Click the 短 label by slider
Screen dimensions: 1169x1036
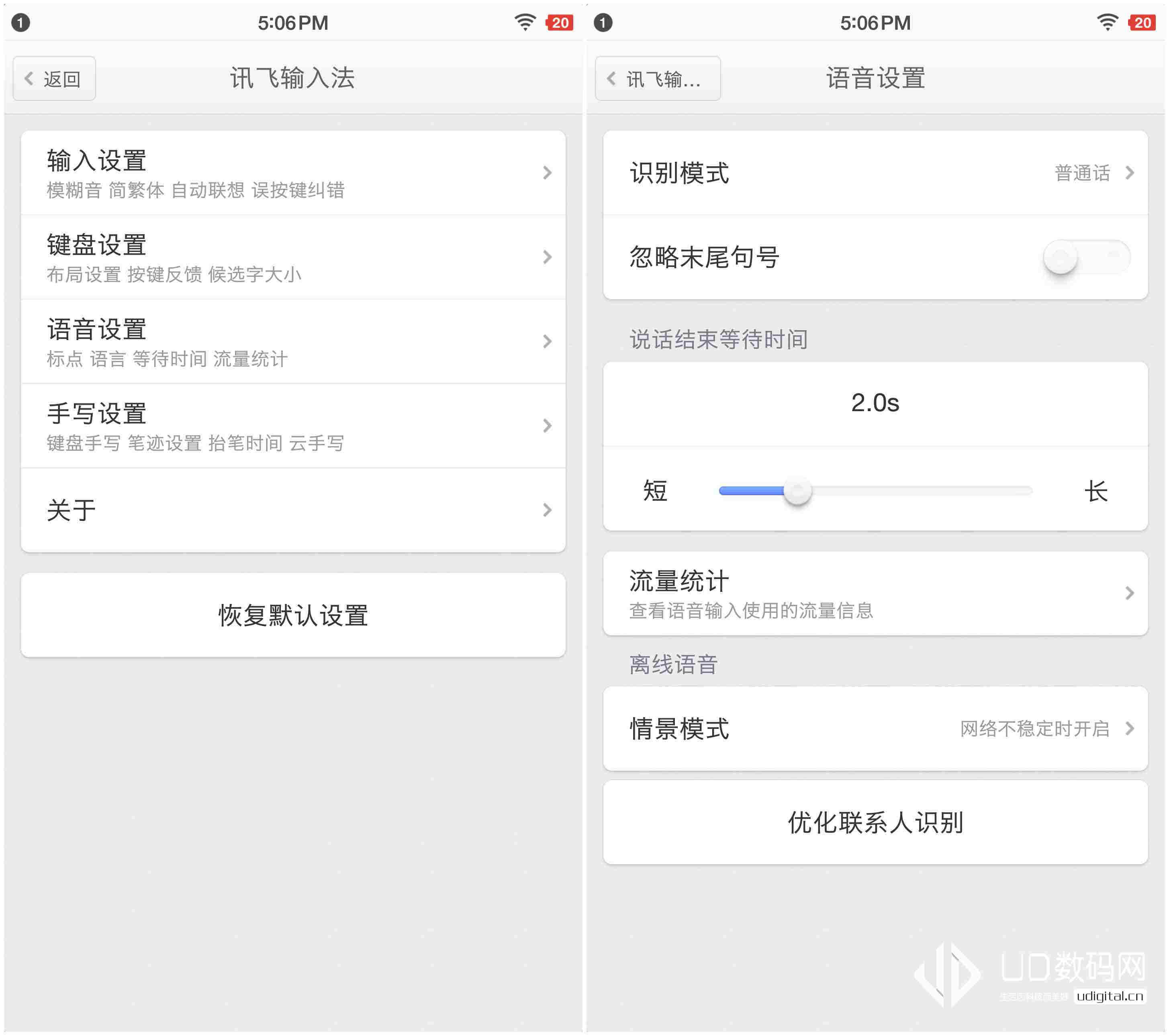pyautogui.click(x=656, y=491)
